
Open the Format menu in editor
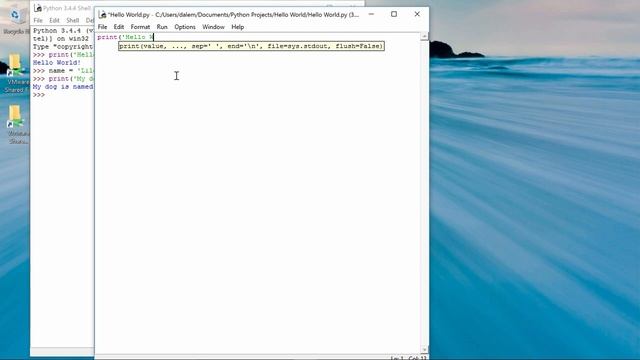coord(140,27)
